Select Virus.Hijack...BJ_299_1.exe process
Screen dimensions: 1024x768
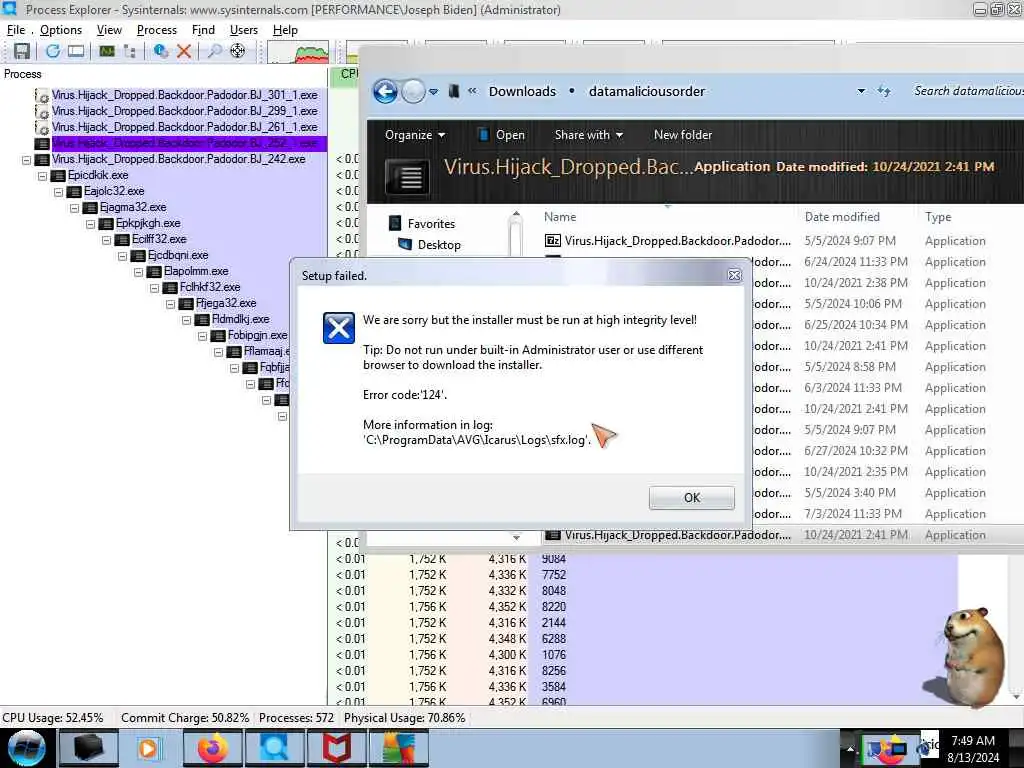coord(184,111)
